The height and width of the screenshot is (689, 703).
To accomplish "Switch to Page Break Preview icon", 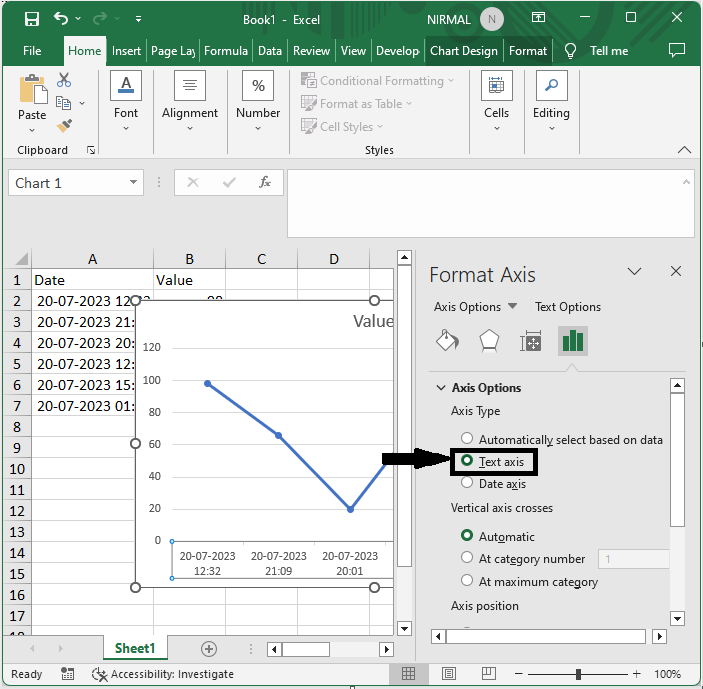I will [x=489, y=673].
